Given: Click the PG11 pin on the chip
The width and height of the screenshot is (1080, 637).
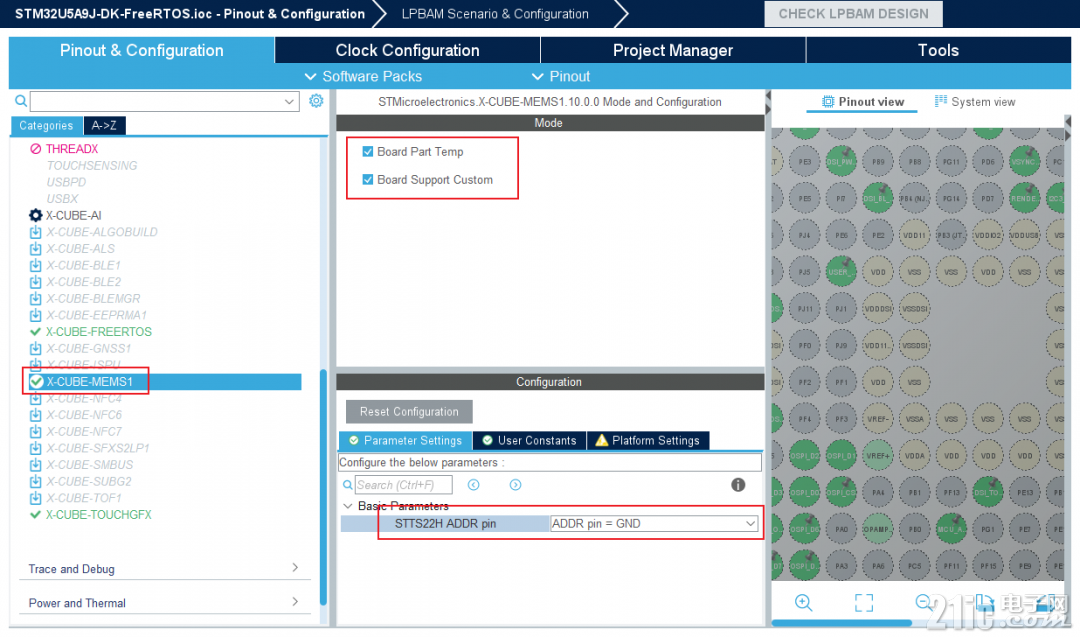Looking at the screenshot, I should coord(951,162).
